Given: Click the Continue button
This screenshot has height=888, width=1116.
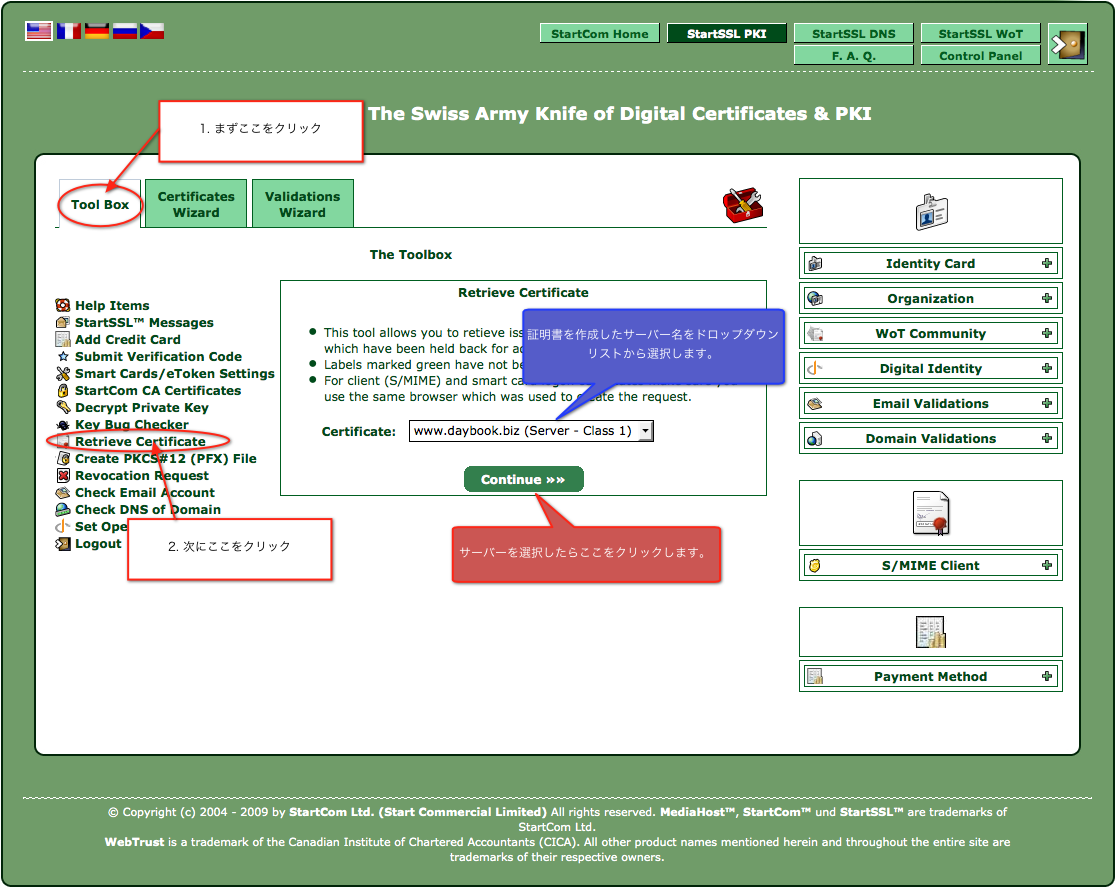Looking at the screenshot, I should (x=523, y=480).
